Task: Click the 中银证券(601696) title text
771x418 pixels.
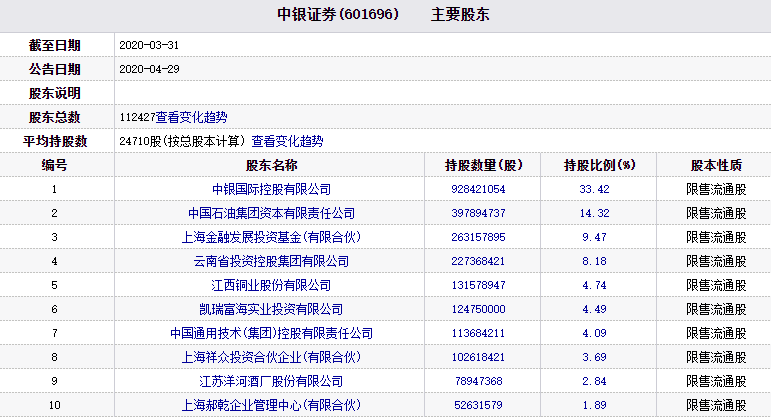Action: [x=338, y=14]
